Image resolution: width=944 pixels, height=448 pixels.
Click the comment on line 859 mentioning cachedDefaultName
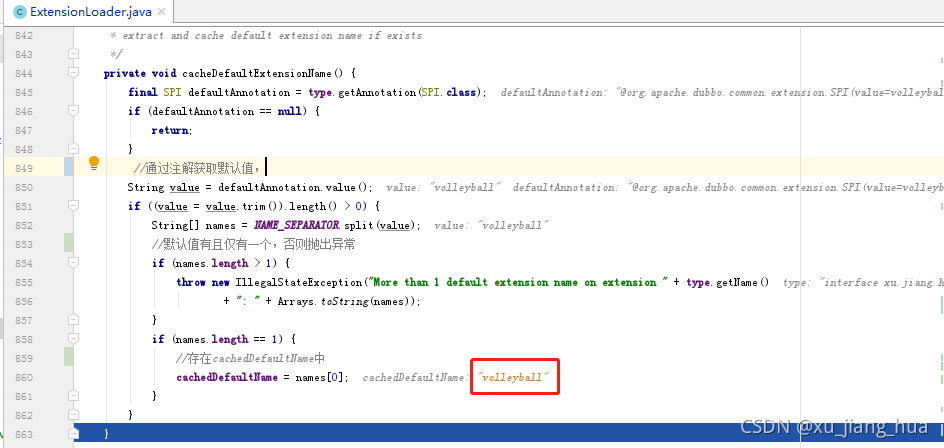tap(250, 359)
